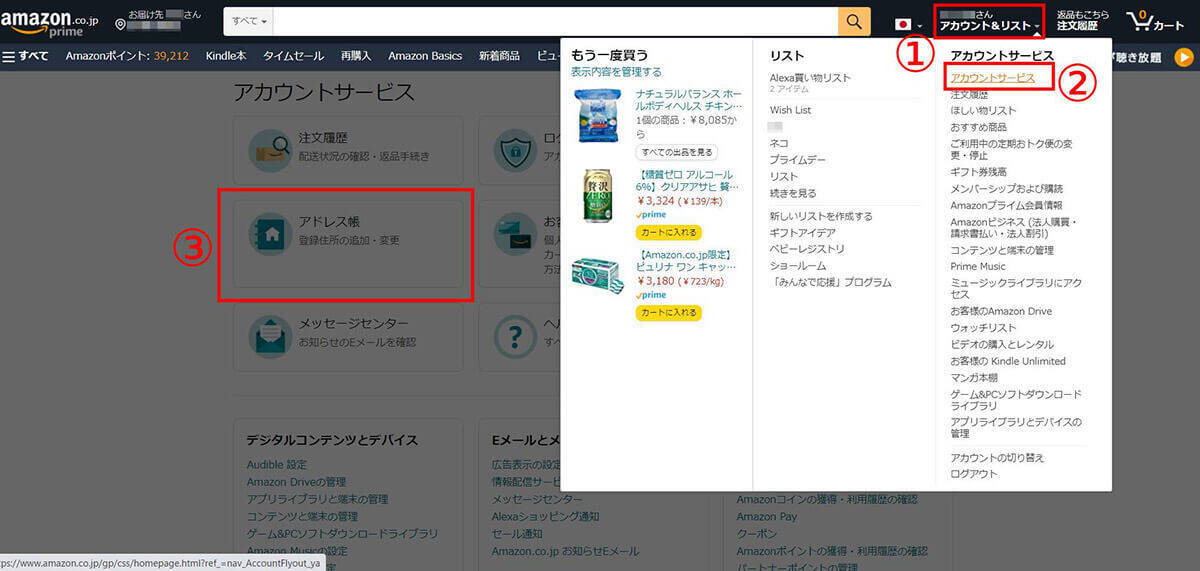This screenshot has height=571, width=1200.
Task: Select アカウントの切り替え
Action: [x=997, y=457]
